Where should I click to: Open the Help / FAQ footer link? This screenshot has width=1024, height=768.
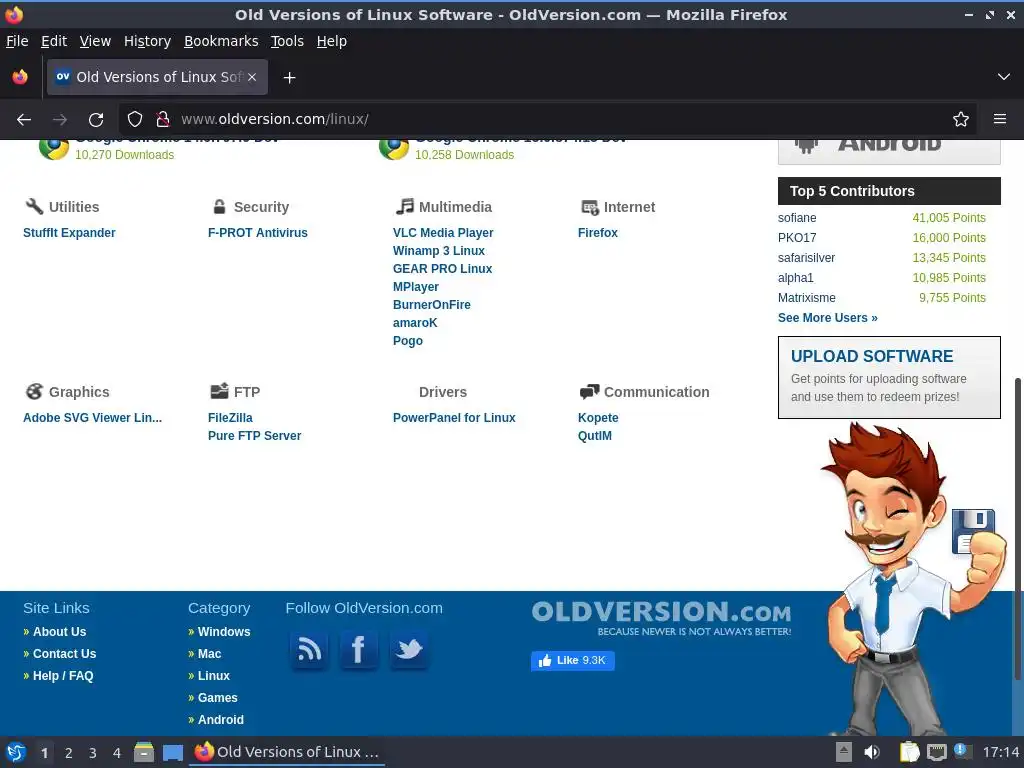click(63, 676)
